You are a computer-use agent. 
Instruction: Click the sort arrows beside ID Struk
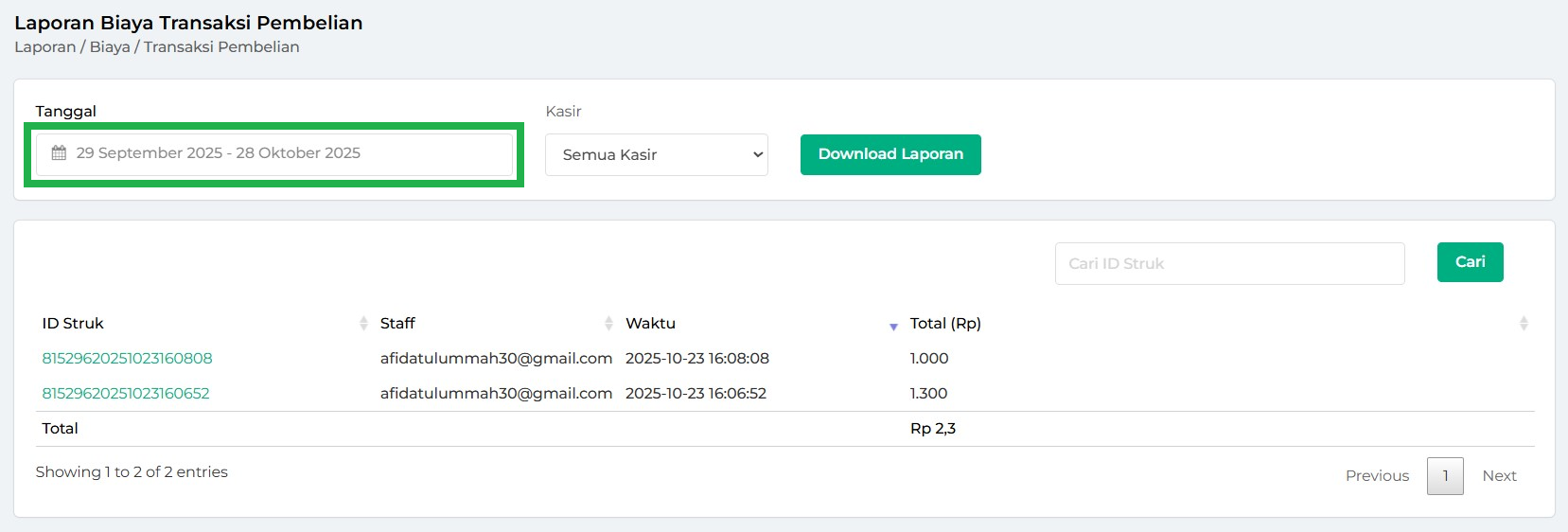pyautogui.click(x=363, y=324)
